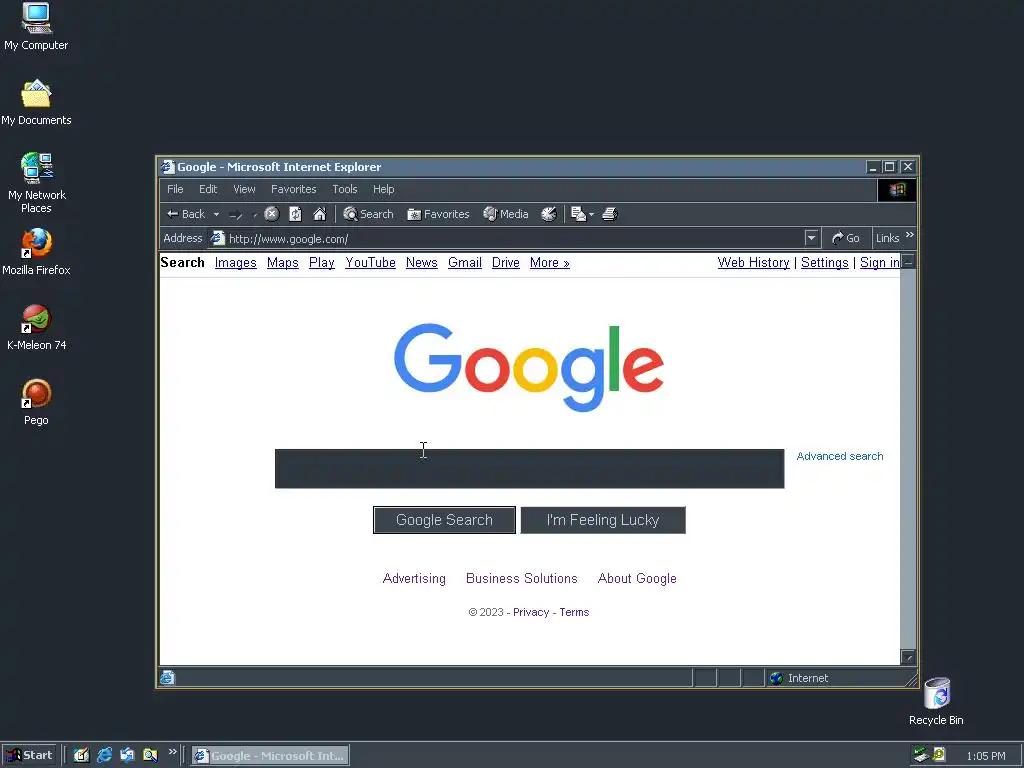Open the Maps link
Screen dimensions: 1024x768
click(283, 263)
